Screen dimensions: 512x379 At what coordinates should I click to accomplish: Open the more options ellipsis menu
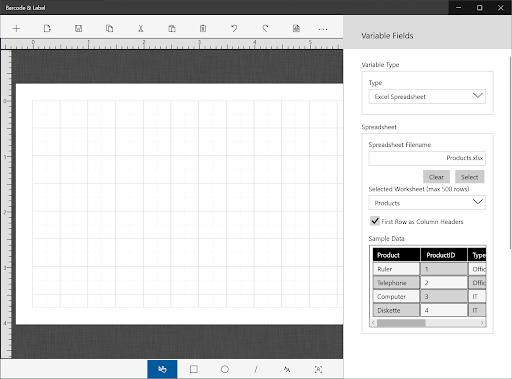point(323,29)
